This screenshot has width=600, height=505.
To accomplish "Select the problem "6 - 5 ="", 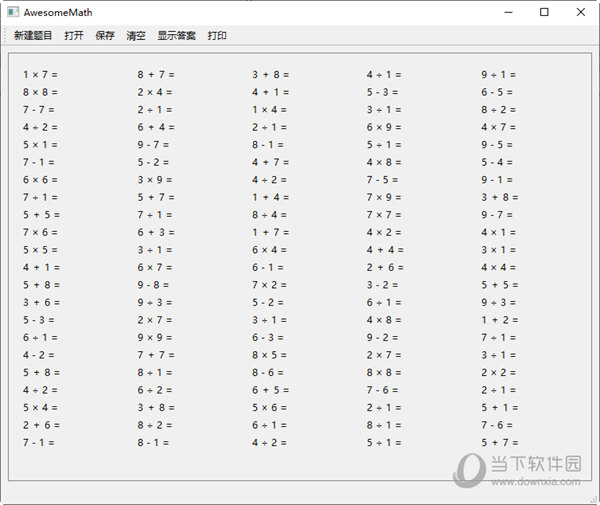I will pos(497,92).
